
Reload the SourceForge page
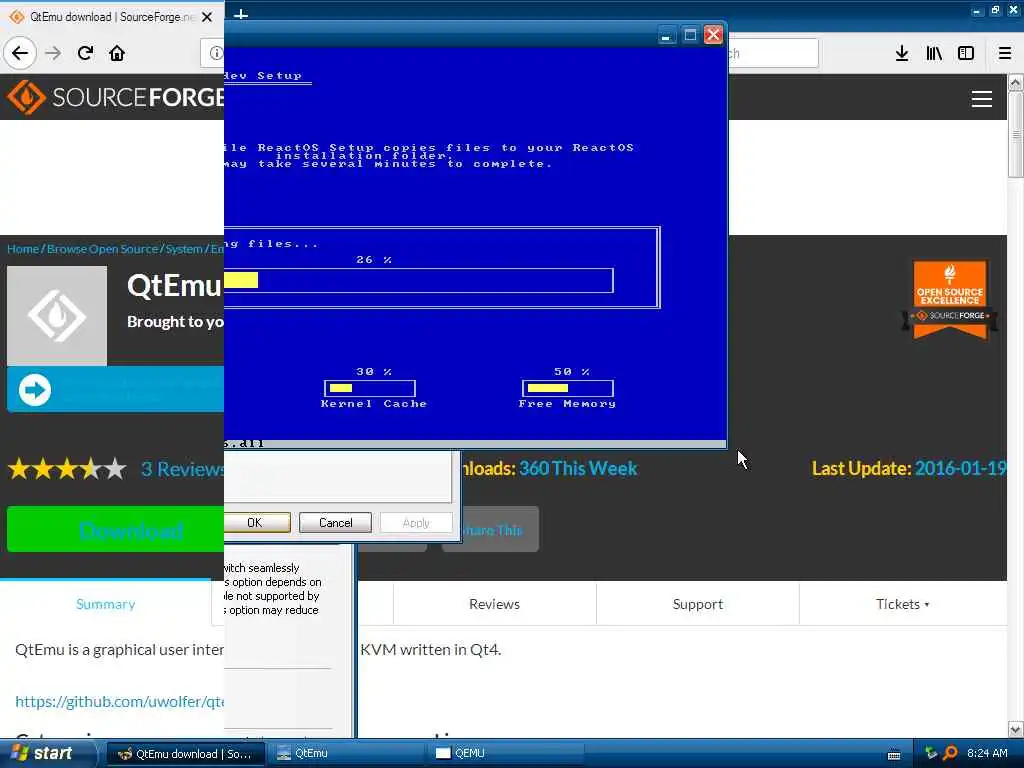tap(85, 53)
